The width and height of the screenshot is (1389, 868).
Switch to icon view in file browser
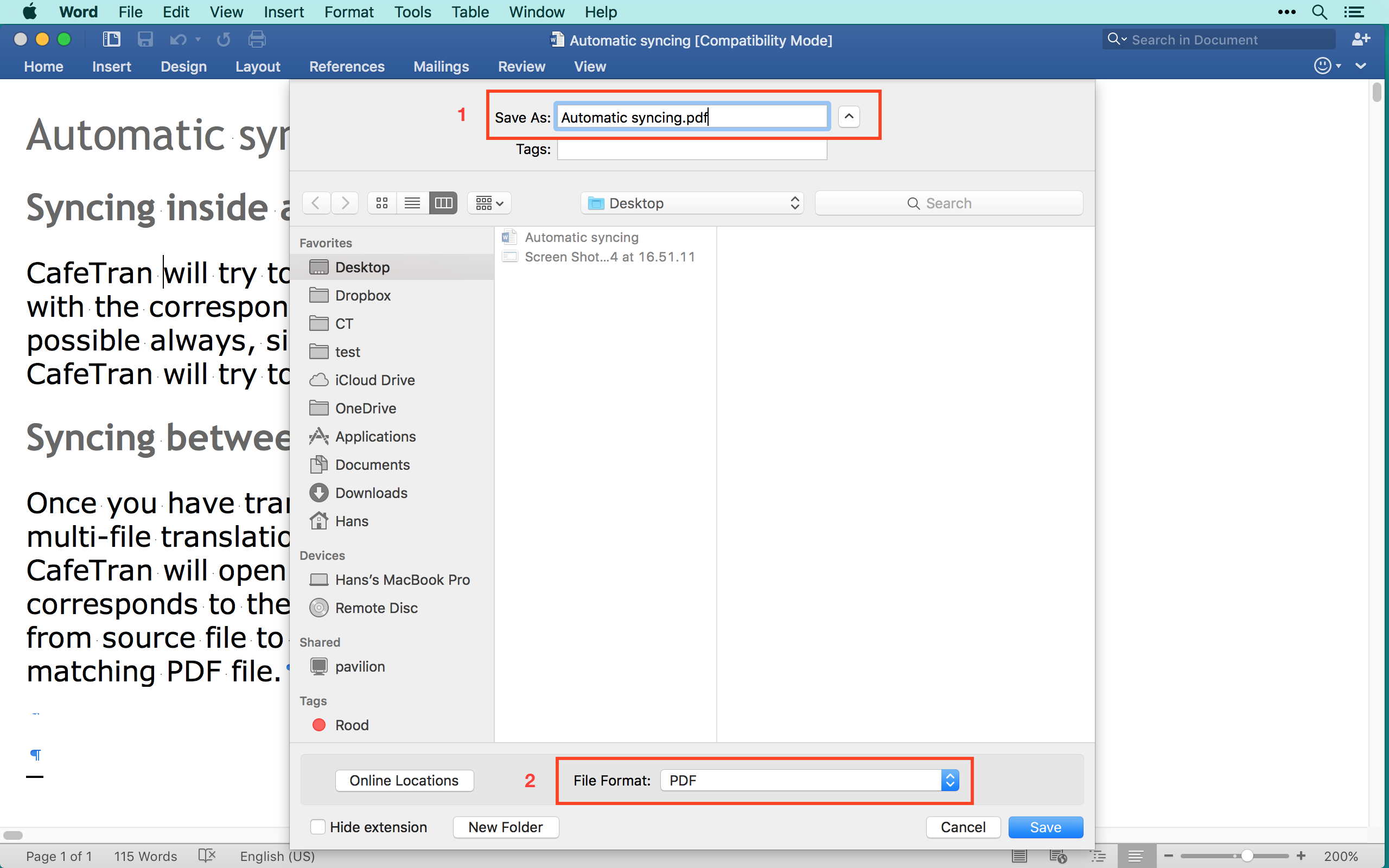381,203
